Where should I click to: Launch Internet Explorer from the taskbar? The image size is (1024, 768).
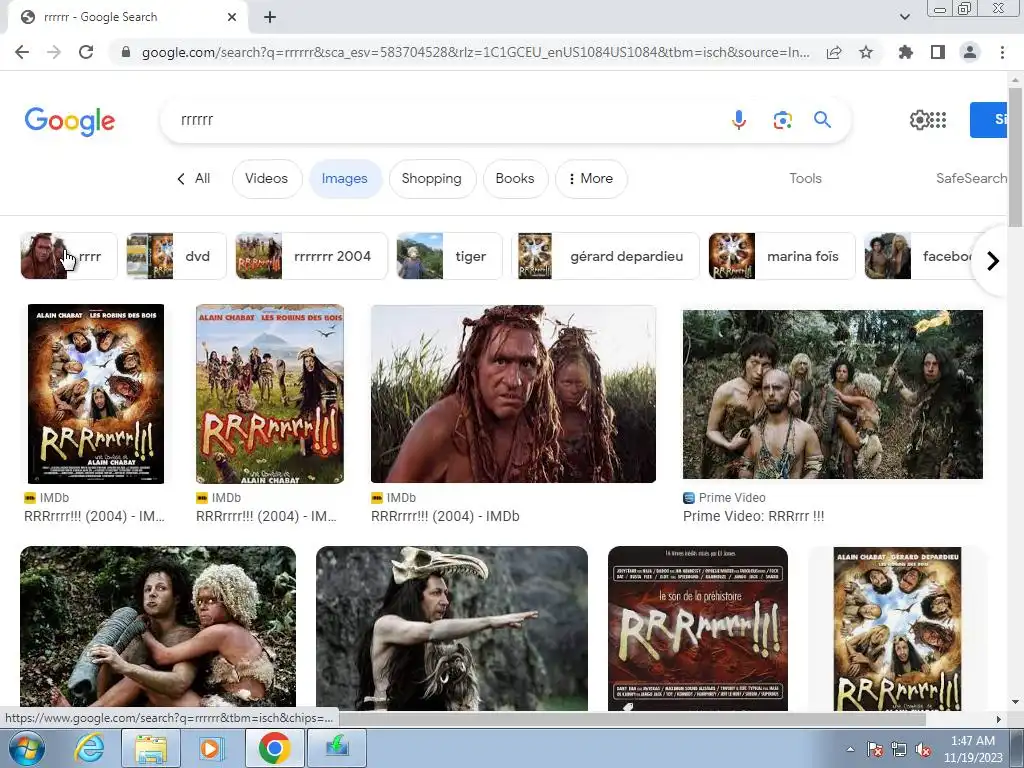coord(89,748)
